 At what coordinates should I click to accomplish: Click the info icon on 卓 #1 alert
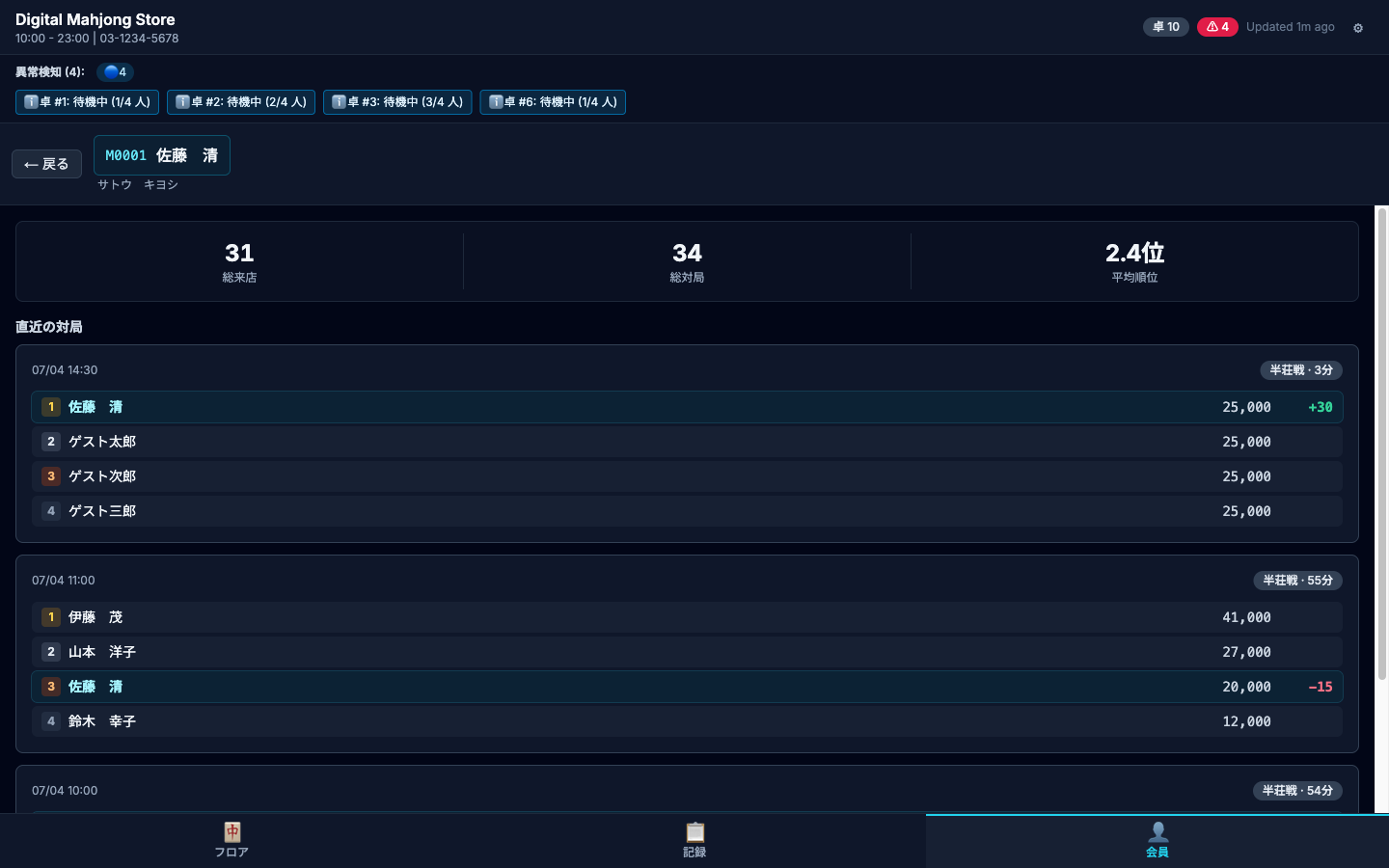pos(31,102)
